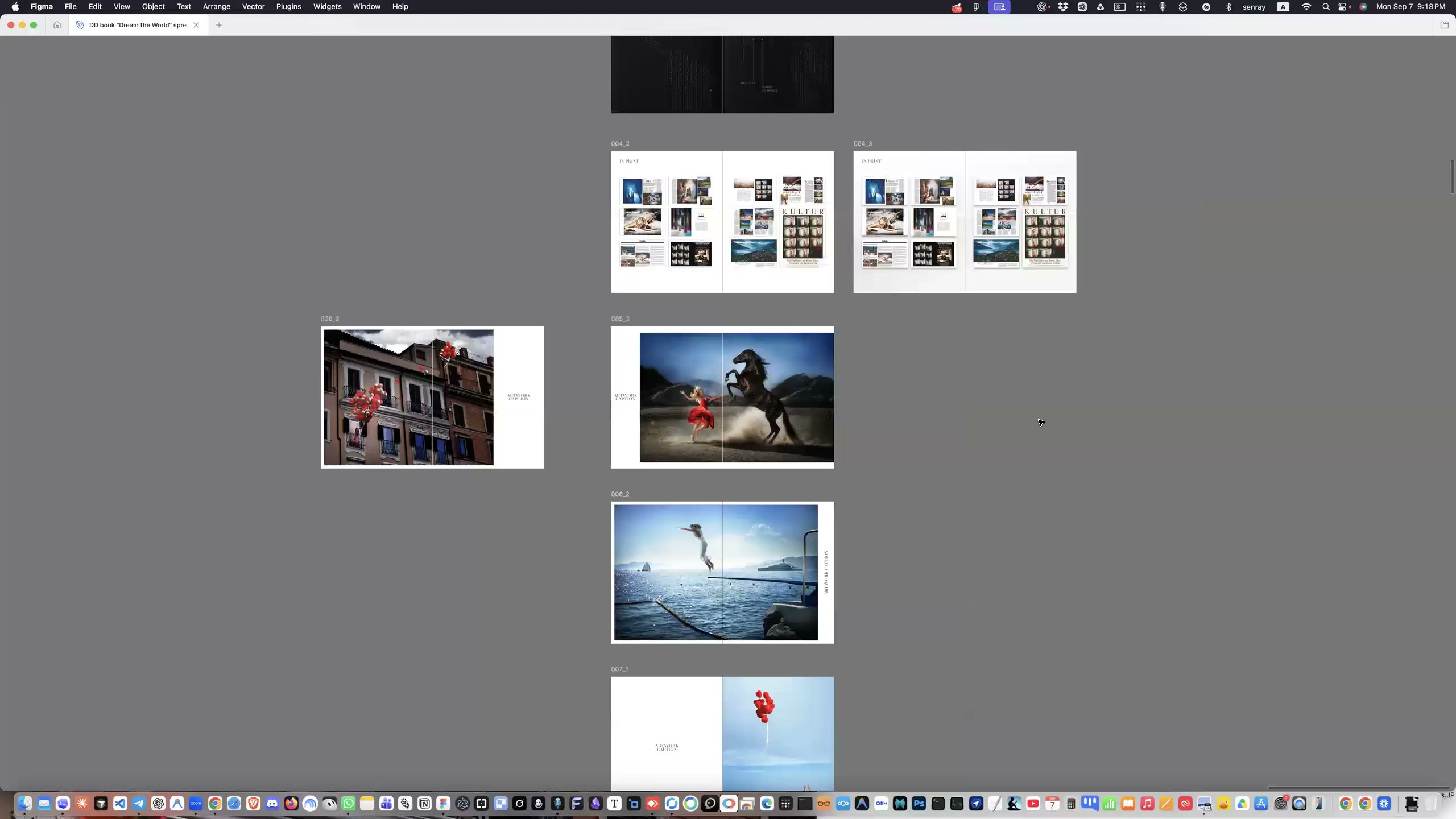Image resolution: width=1456 pixels, height=819 pixels.
Task: Open Spotlight search in menu bar
Action: click(x=1326, y=7)
